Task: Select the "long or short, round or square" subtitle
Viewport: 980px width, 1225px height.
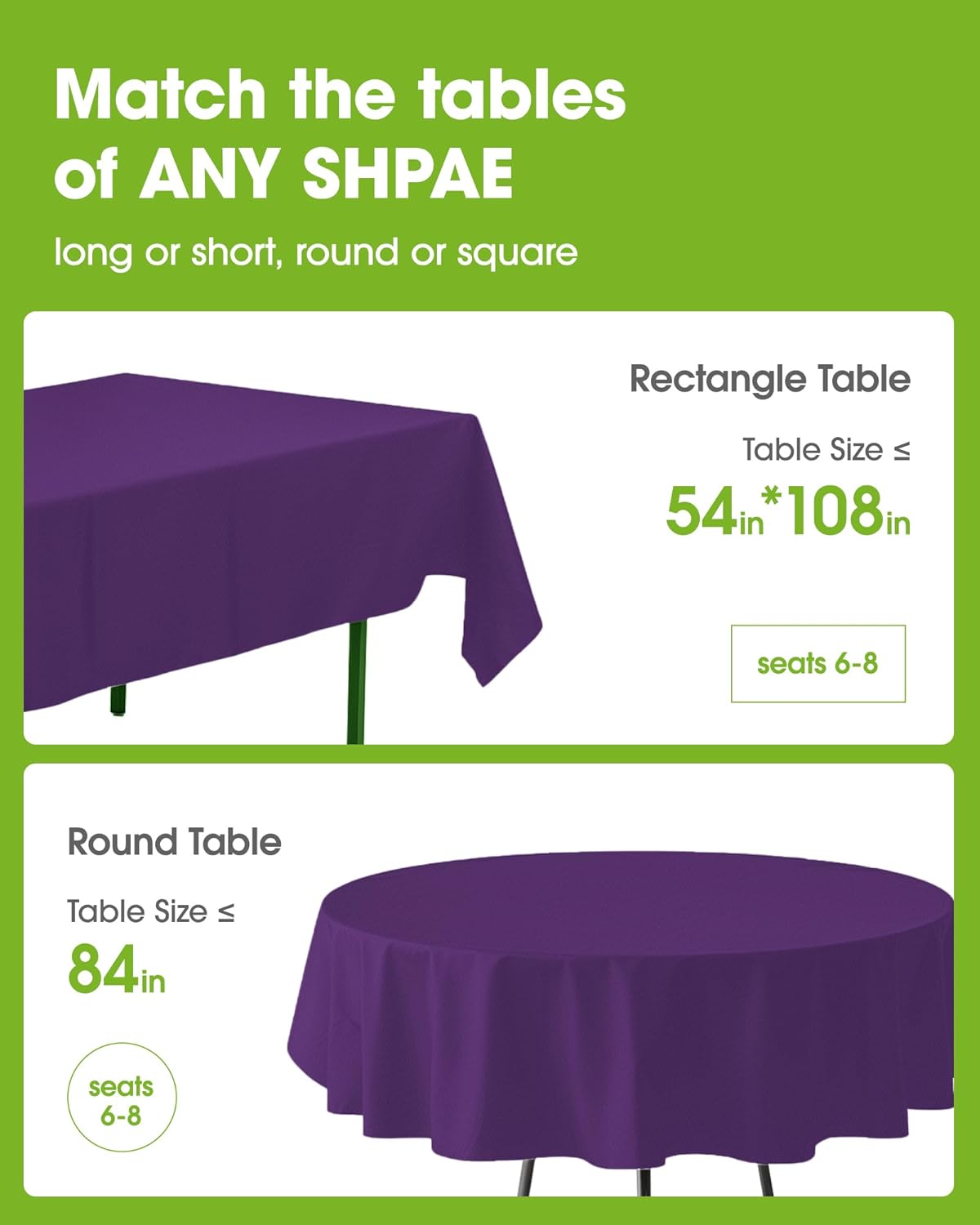Action: (315, 252)
